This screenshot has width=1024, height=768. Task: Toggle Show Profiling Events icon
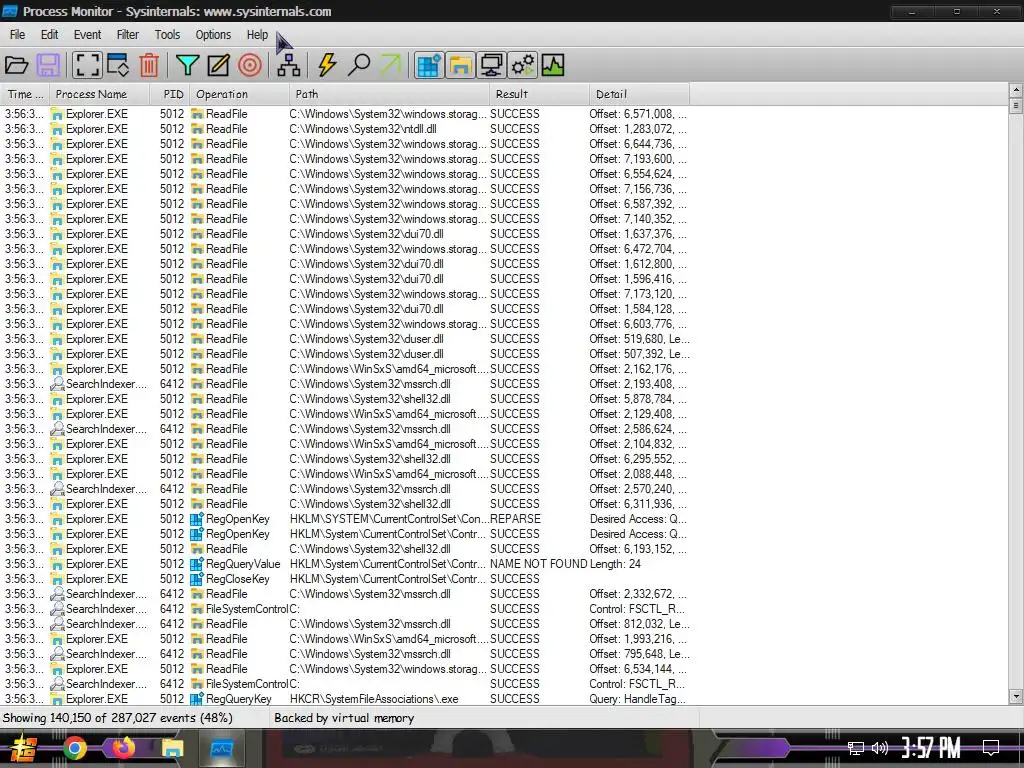point(552,65)
